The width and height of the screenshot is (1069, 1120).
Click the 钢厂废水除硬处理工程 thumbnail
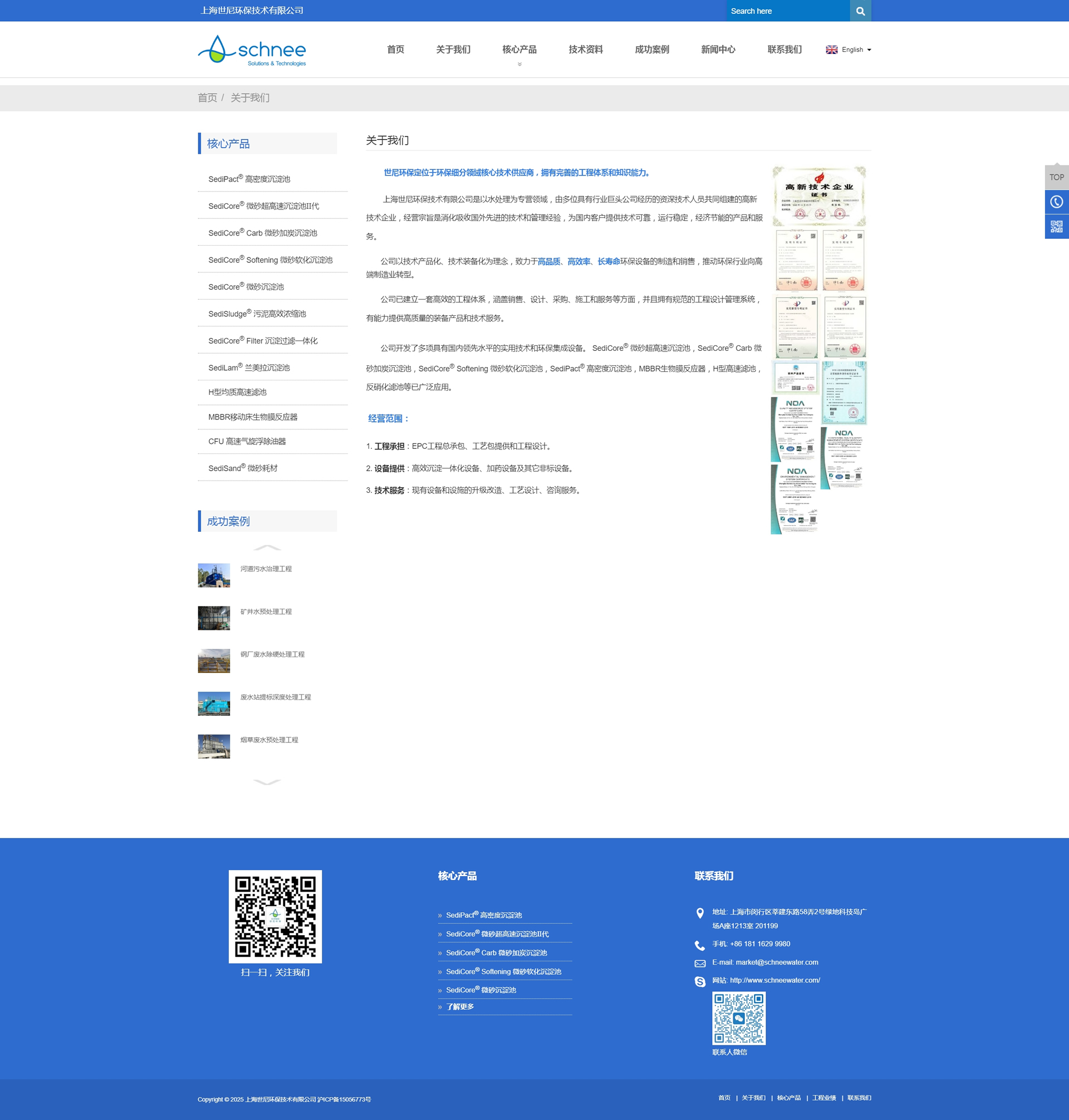click(x=214, y=661)
